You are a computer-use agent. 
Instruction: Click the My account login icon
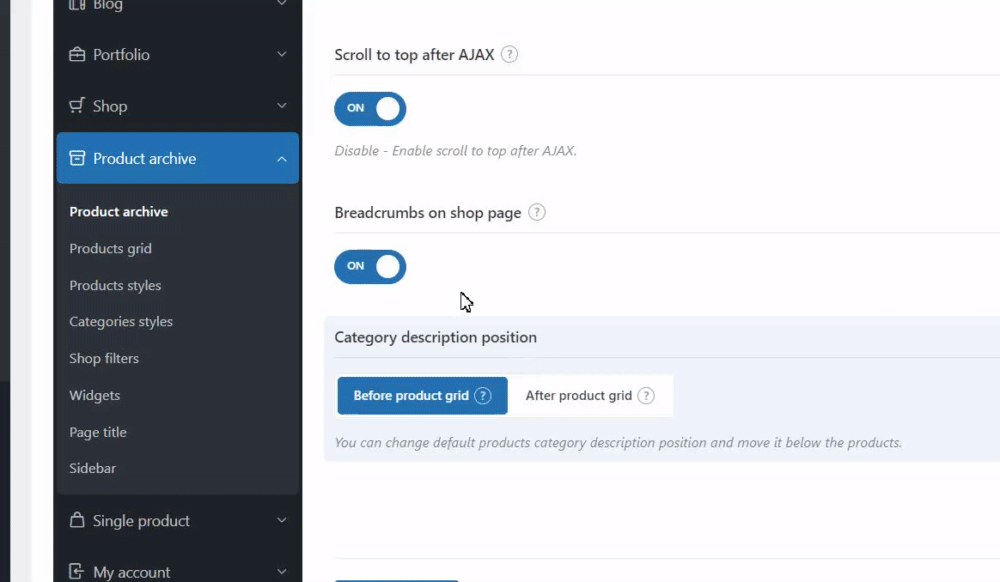pos(77,571)
